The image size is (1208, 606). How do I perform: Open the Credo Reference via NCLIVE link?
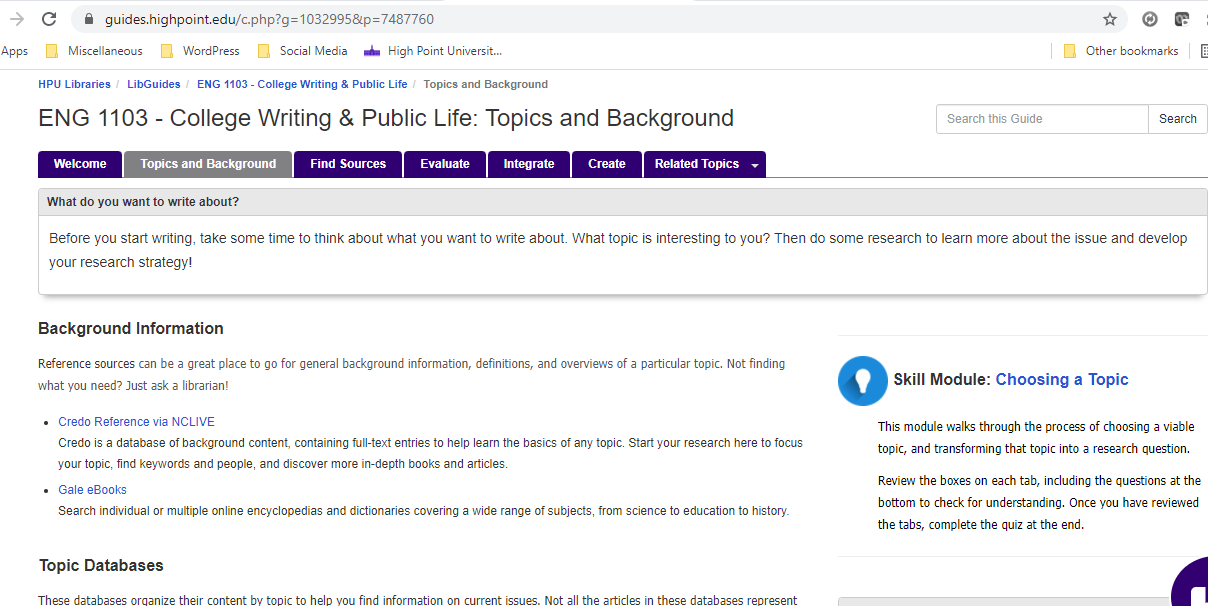[136, 422]
